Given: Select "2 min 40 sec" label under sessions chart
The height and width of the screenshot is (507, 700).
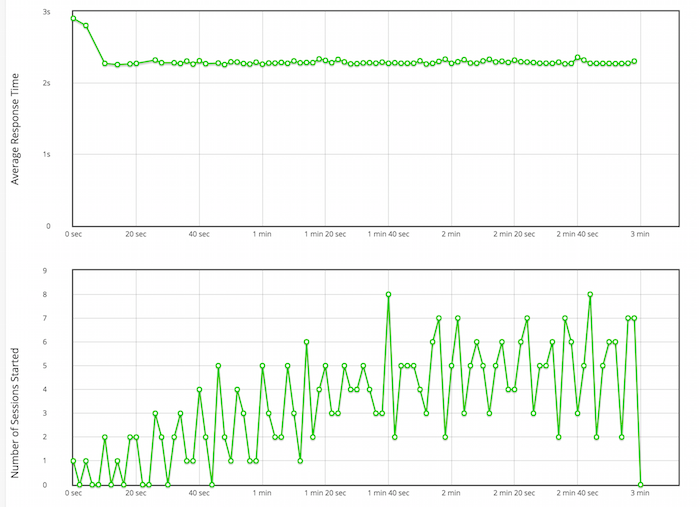Looking at the screenshot, I should (577, 493).
